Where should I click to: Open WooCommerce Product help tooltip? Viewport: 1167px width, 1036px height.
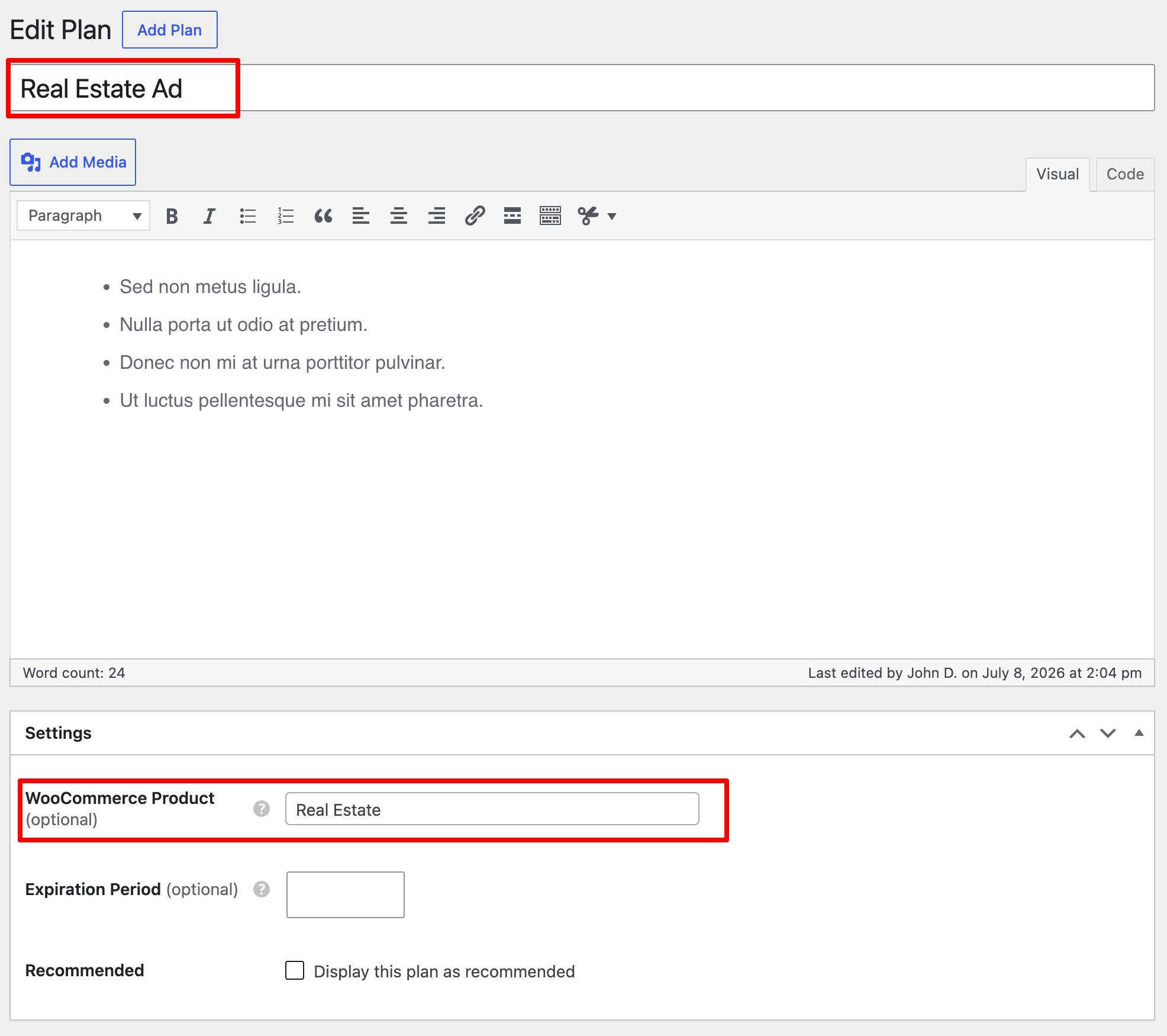(x=262, y=809)
